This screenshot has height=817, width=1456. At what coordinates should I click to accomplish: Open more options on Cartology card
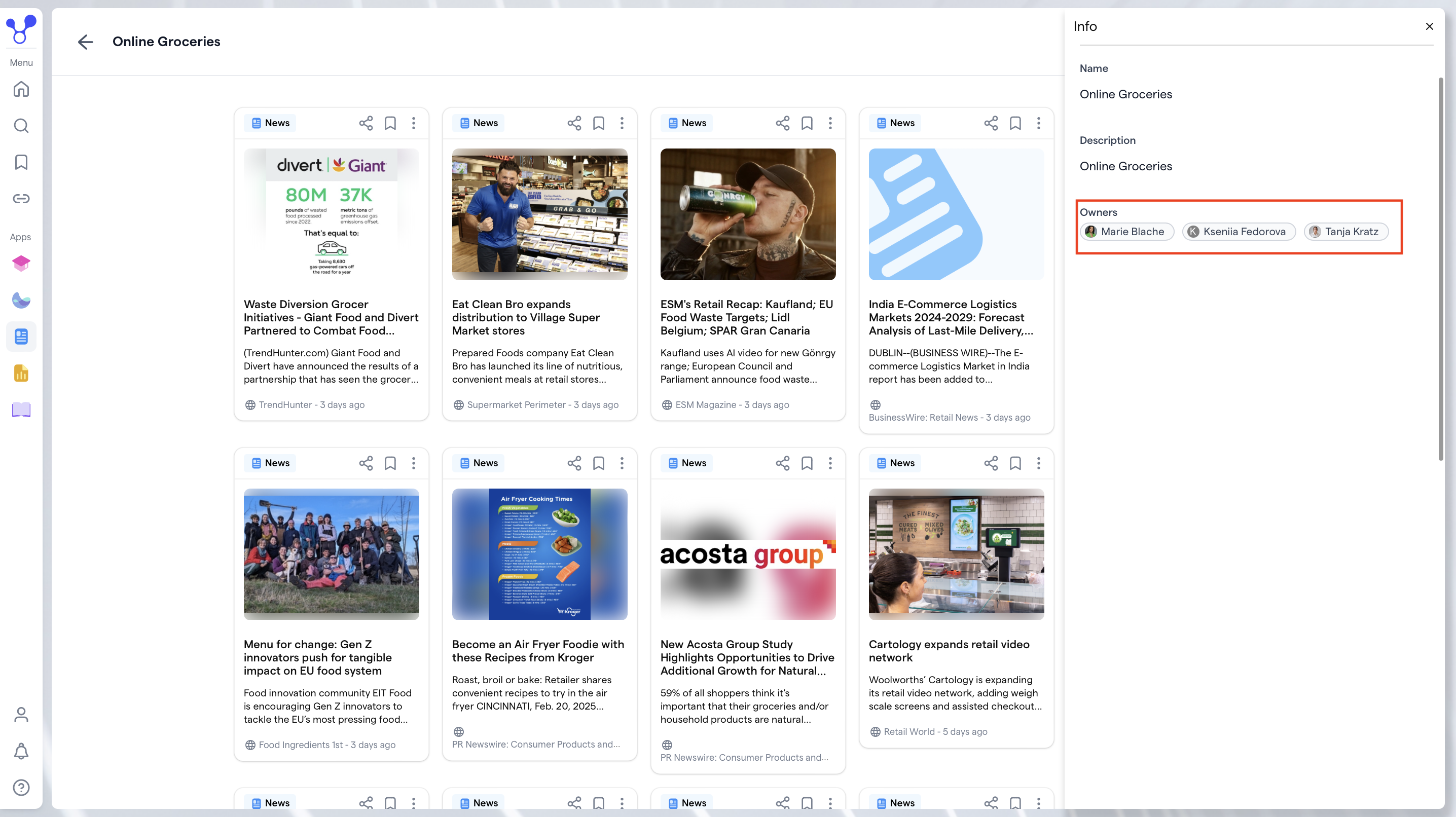click(1039, 463)
